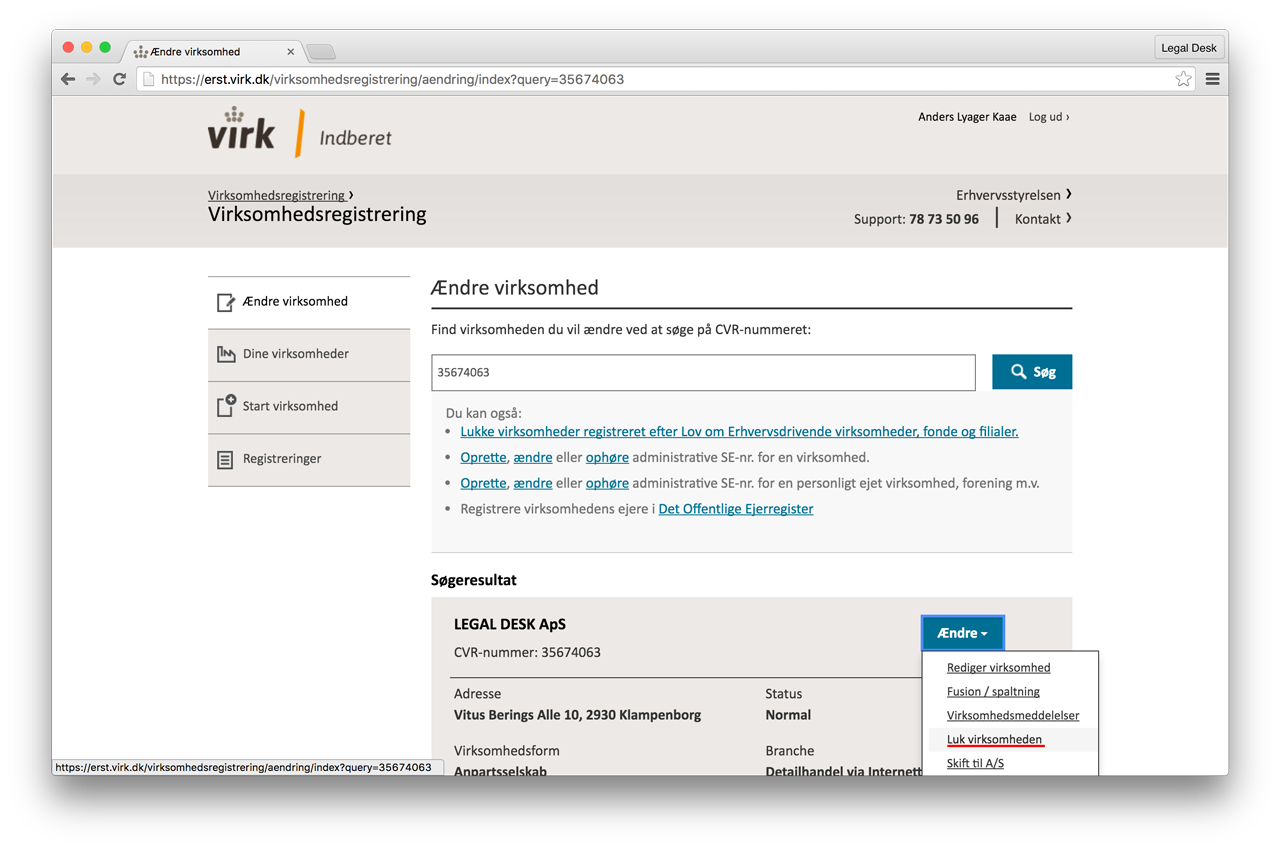Click the virk logo
Screen dimensions: 1280x849
241,128
